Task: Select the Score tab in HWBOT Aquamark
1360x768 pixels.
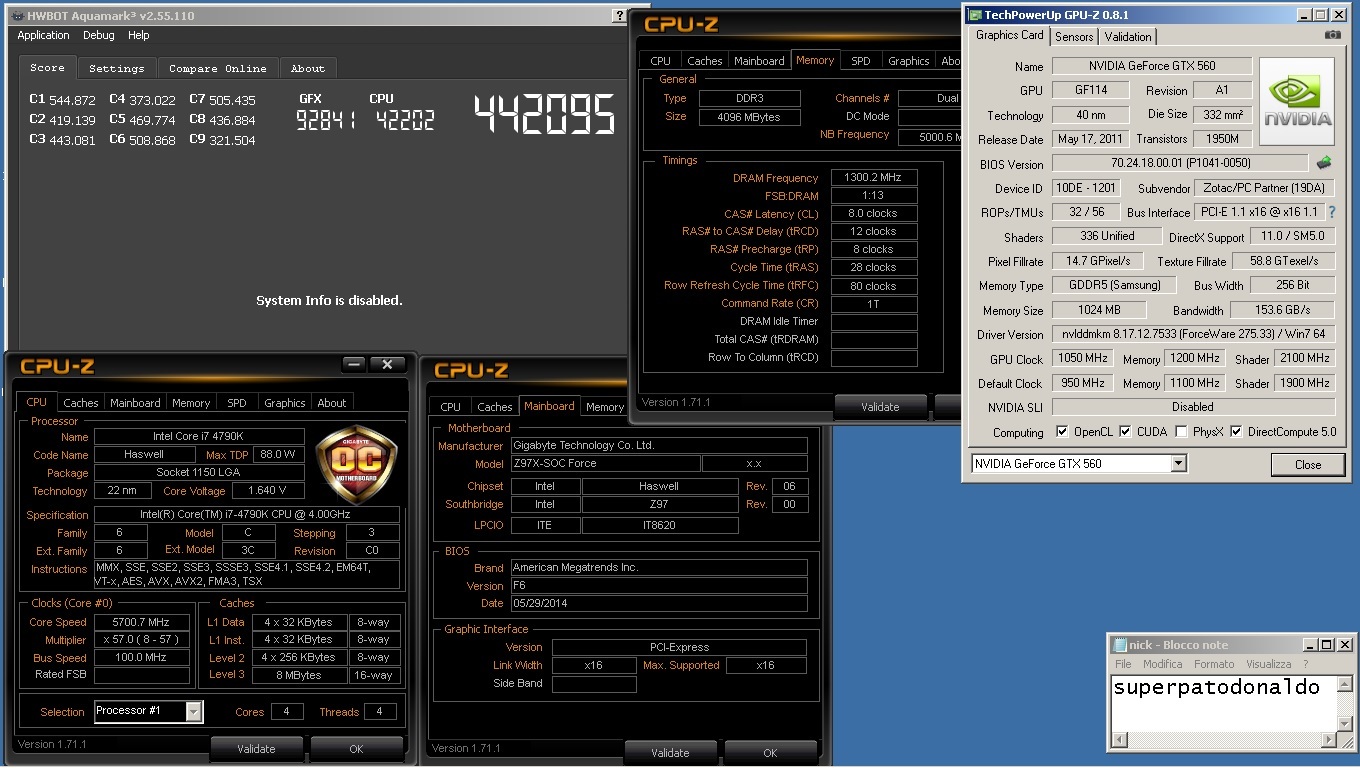Action: pyautogui.click(x=47, y=67)
